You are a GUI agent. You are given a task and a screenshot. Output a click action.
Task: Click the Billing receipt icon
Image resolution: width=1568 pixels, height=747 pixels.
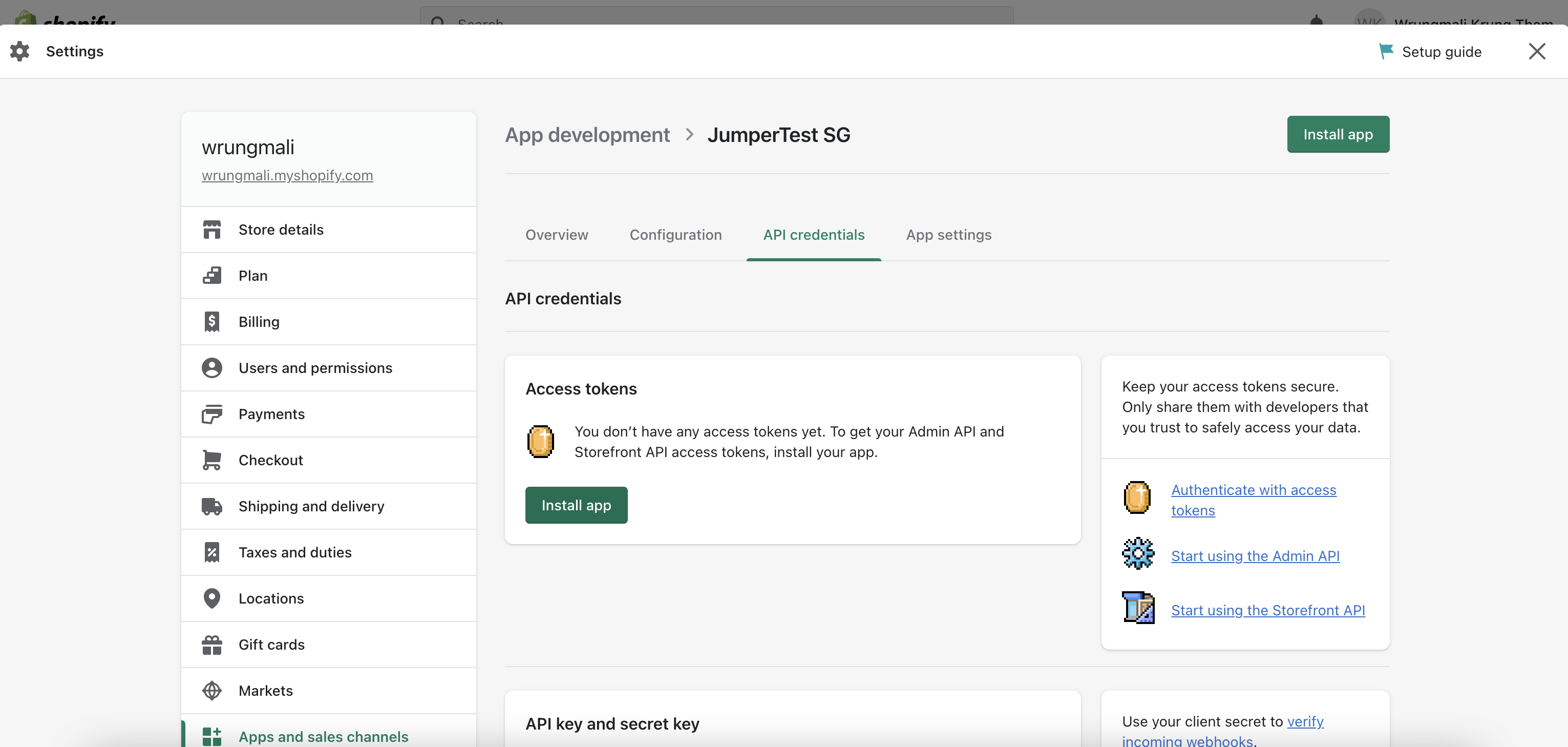coord(212,321)
